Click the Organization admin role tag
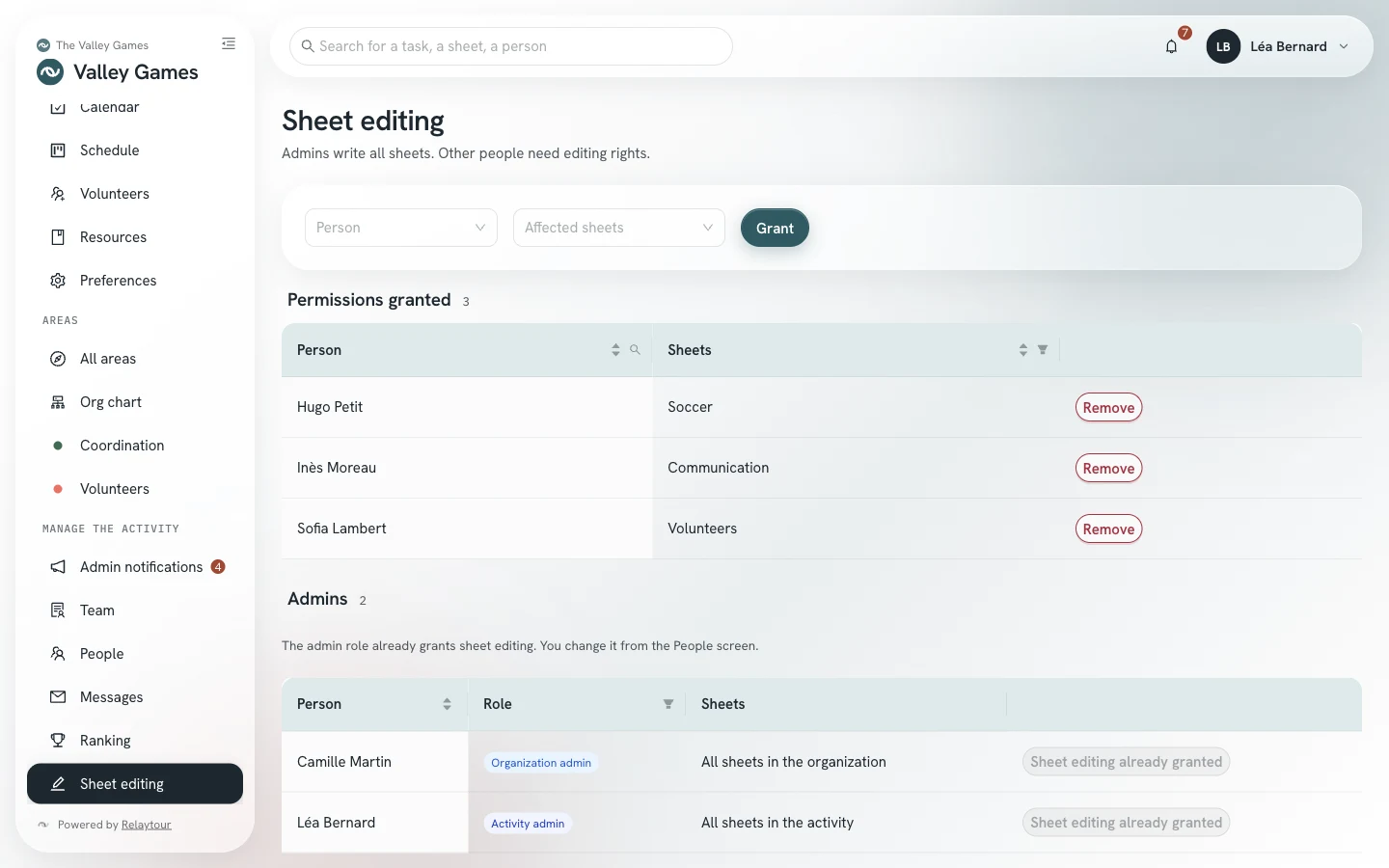This screenshot has height=868, width=1389. (x=541, y=763)
